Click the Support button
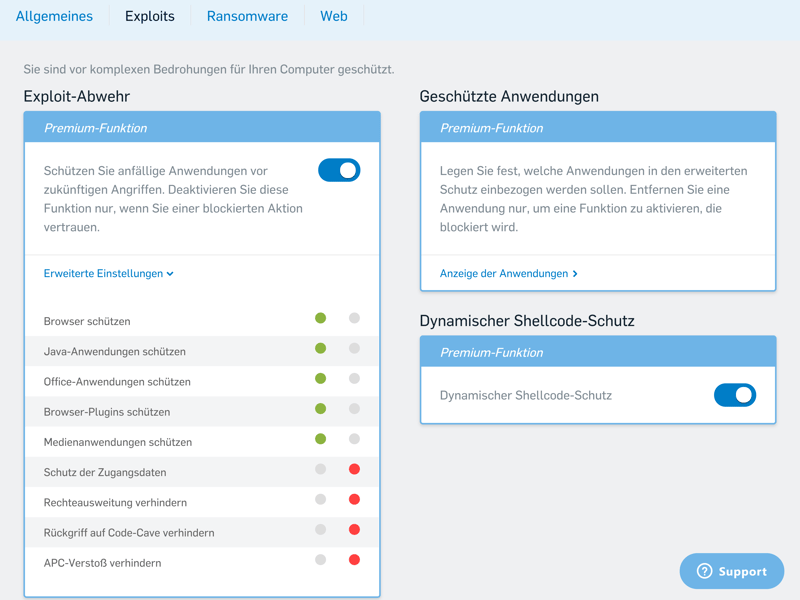Screen dimensions: 800x600 coord(732,571)
